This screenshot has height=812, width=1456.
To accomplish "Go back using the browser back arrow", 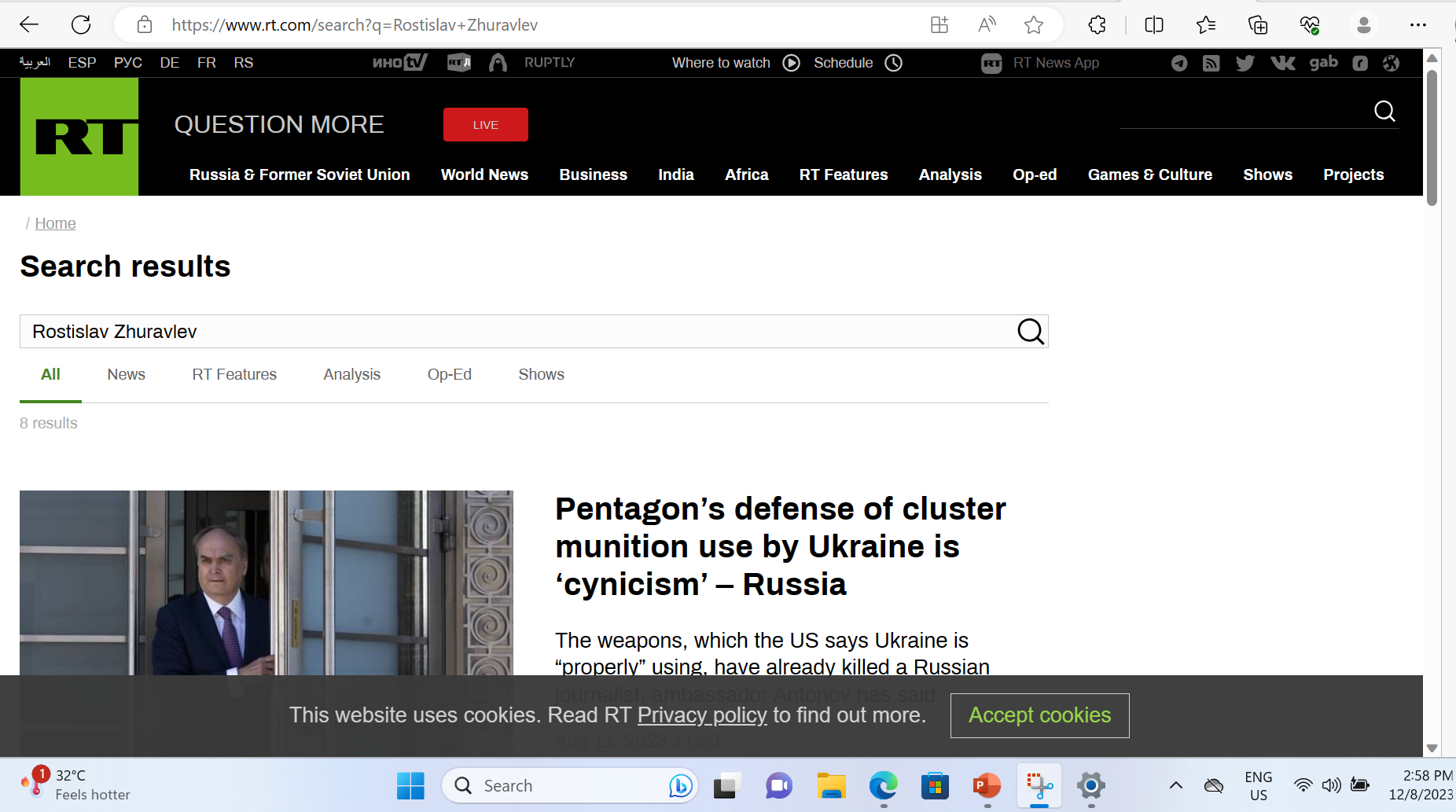I will 29,25.
